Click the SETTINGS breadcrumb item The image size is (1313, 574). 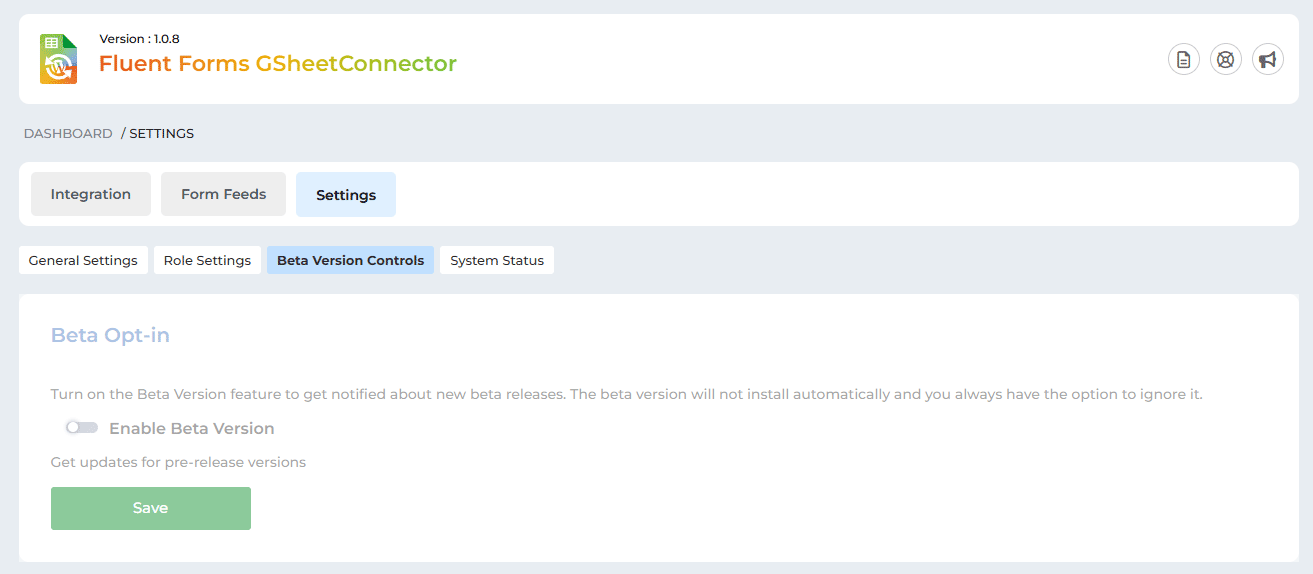click(x=161, y=133)
